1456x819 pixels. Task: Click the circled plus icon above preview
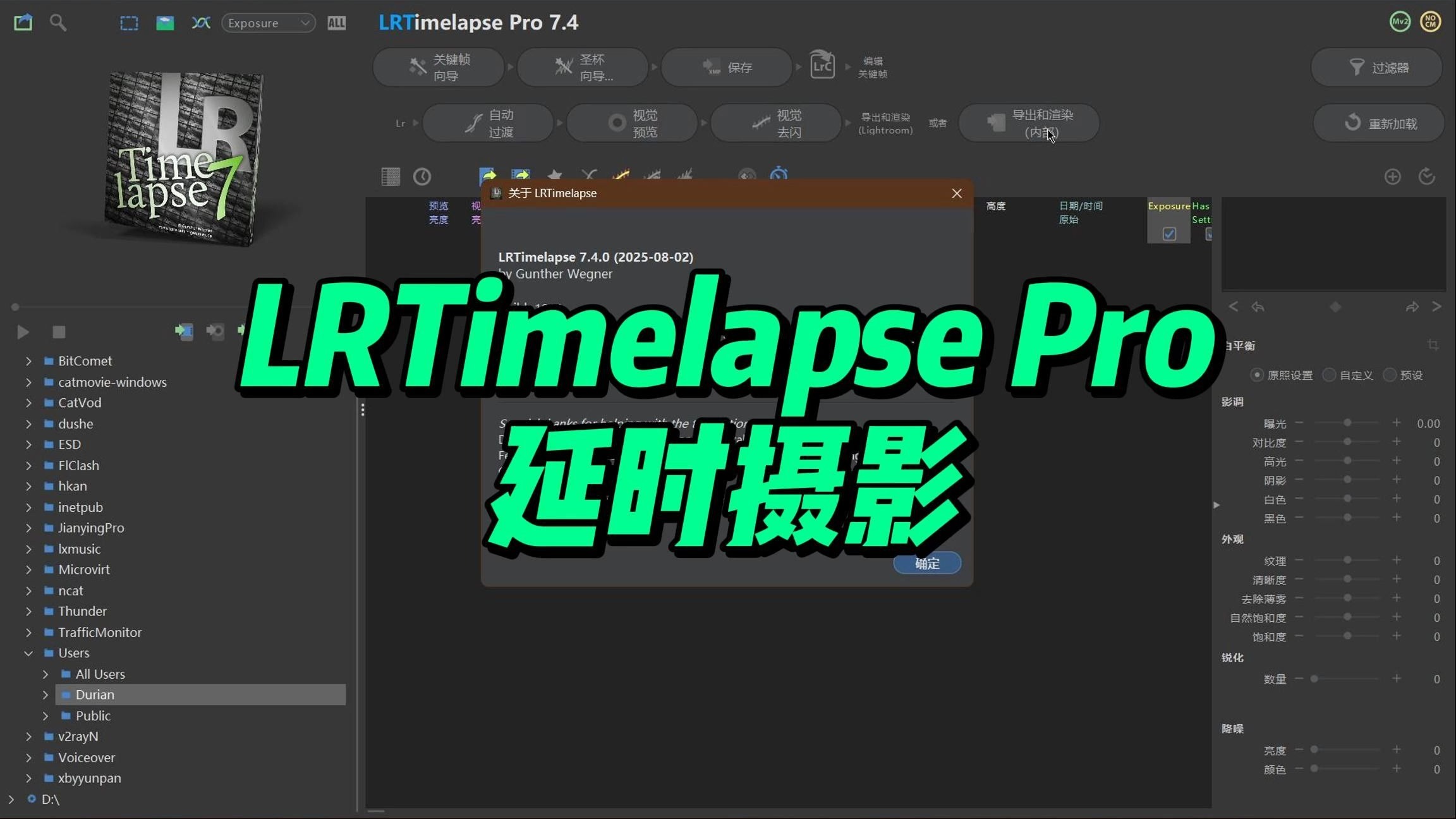click(1393, 176)
